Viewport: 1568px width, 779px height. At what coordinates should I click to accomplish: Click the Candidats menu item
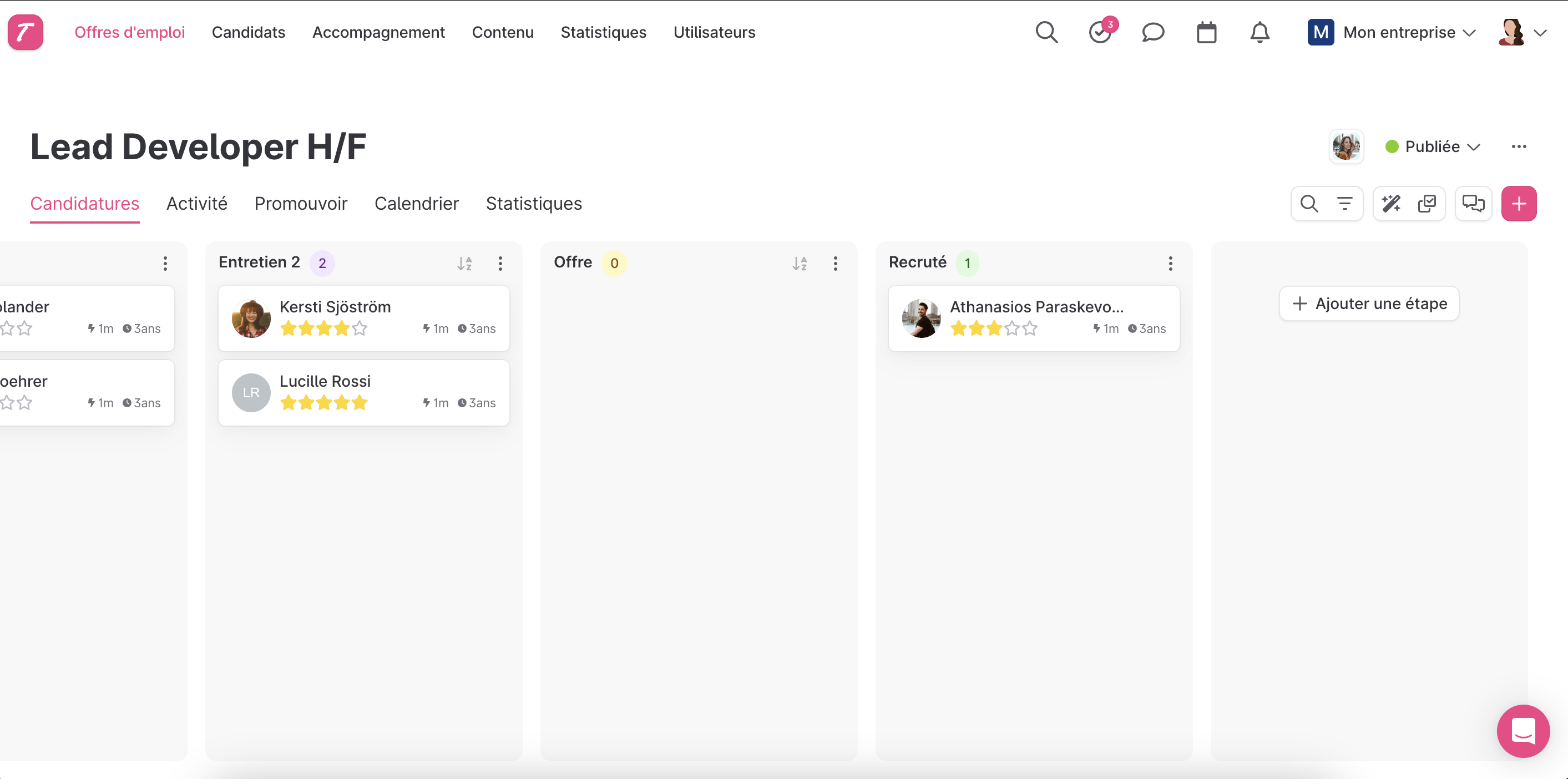coord(249,32)
